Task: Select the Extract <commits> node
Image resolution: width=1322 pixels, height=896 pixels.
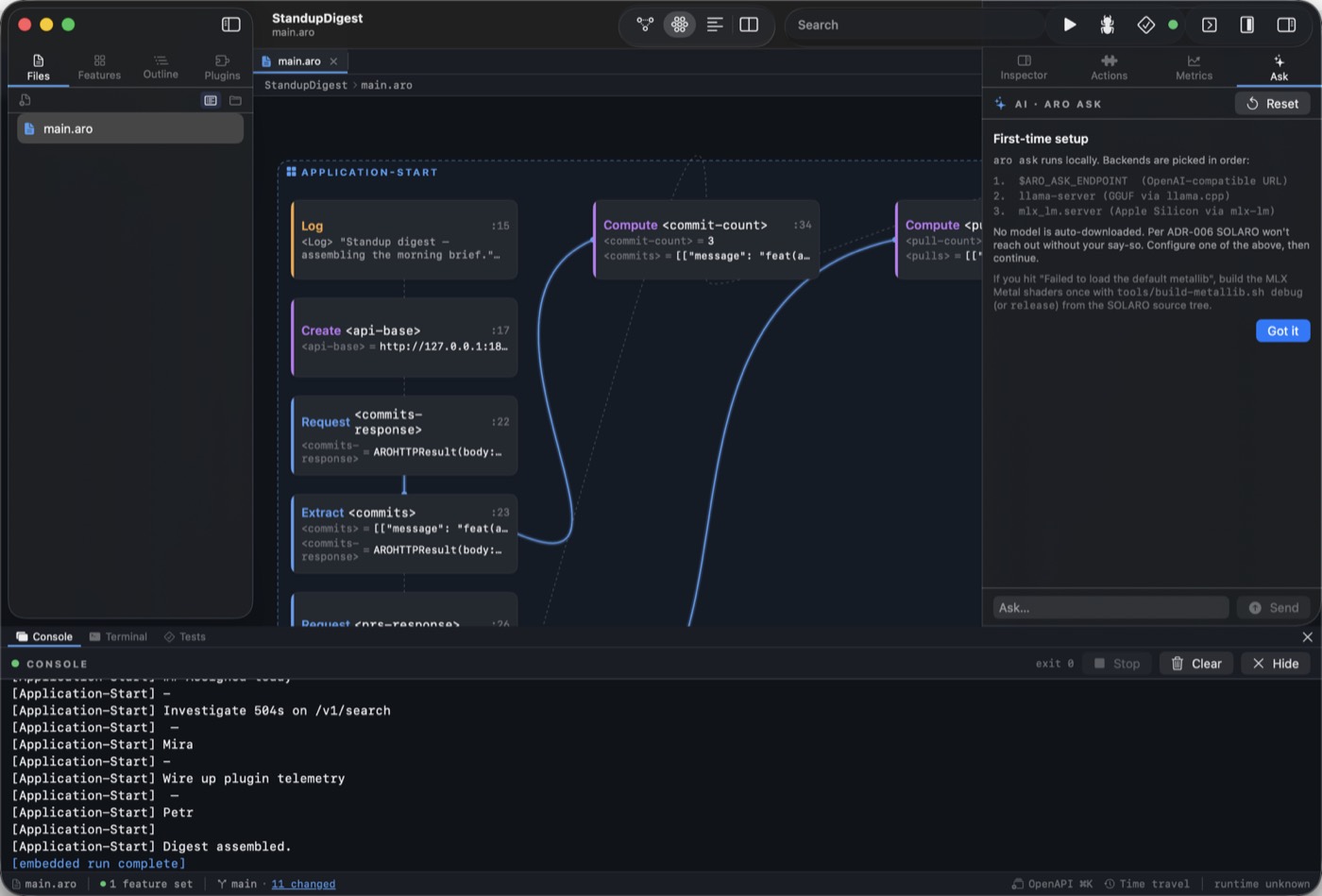Action: [404, 533]
